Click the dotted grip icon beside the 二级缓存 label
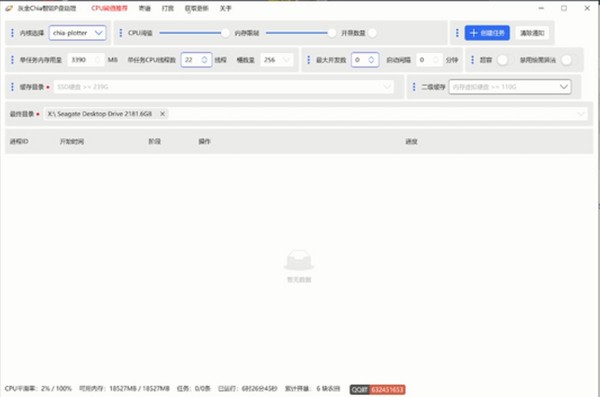600x397 pixels. click(414, 87)
